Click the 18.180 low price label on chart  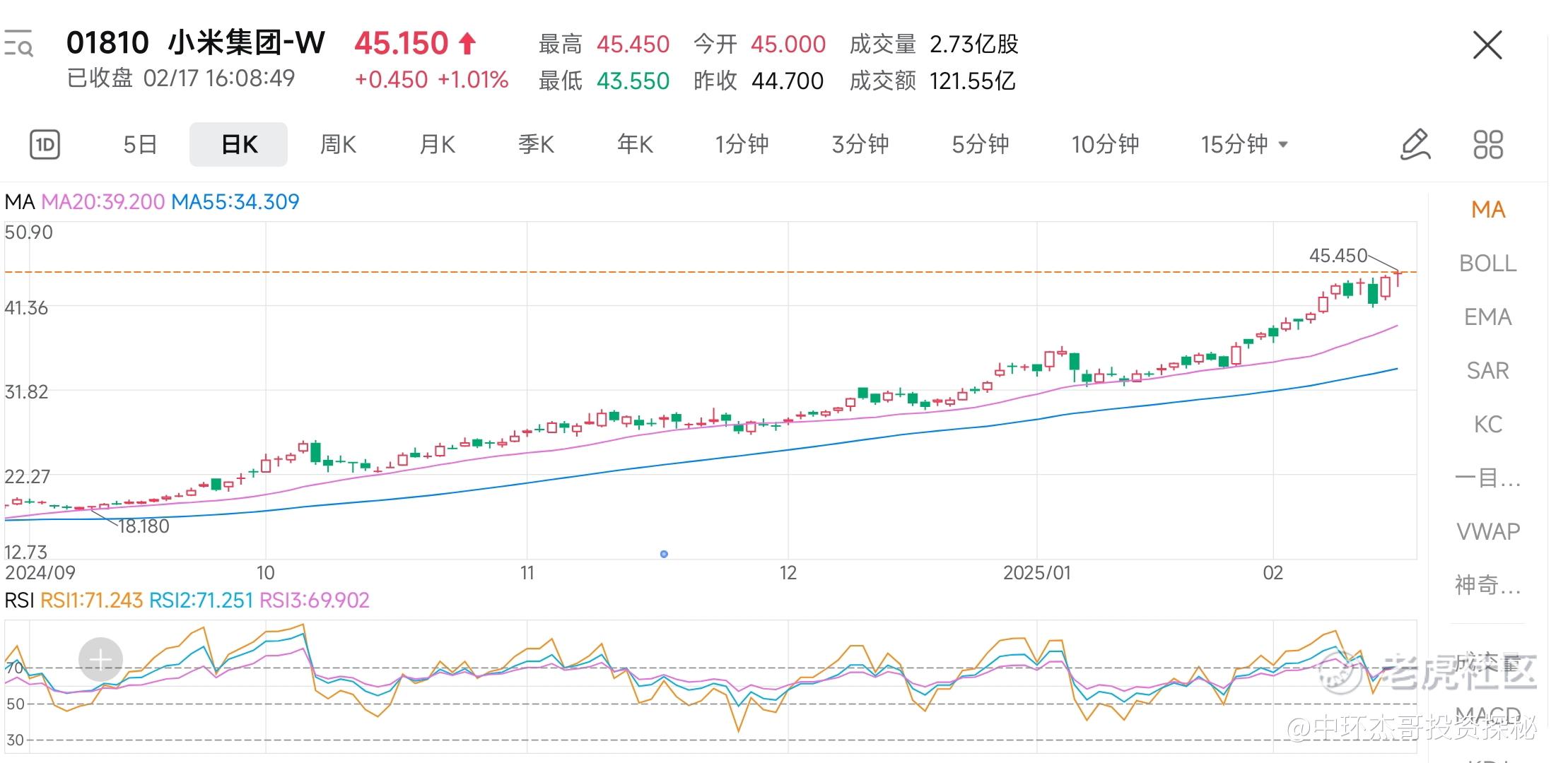click(144, 526)
